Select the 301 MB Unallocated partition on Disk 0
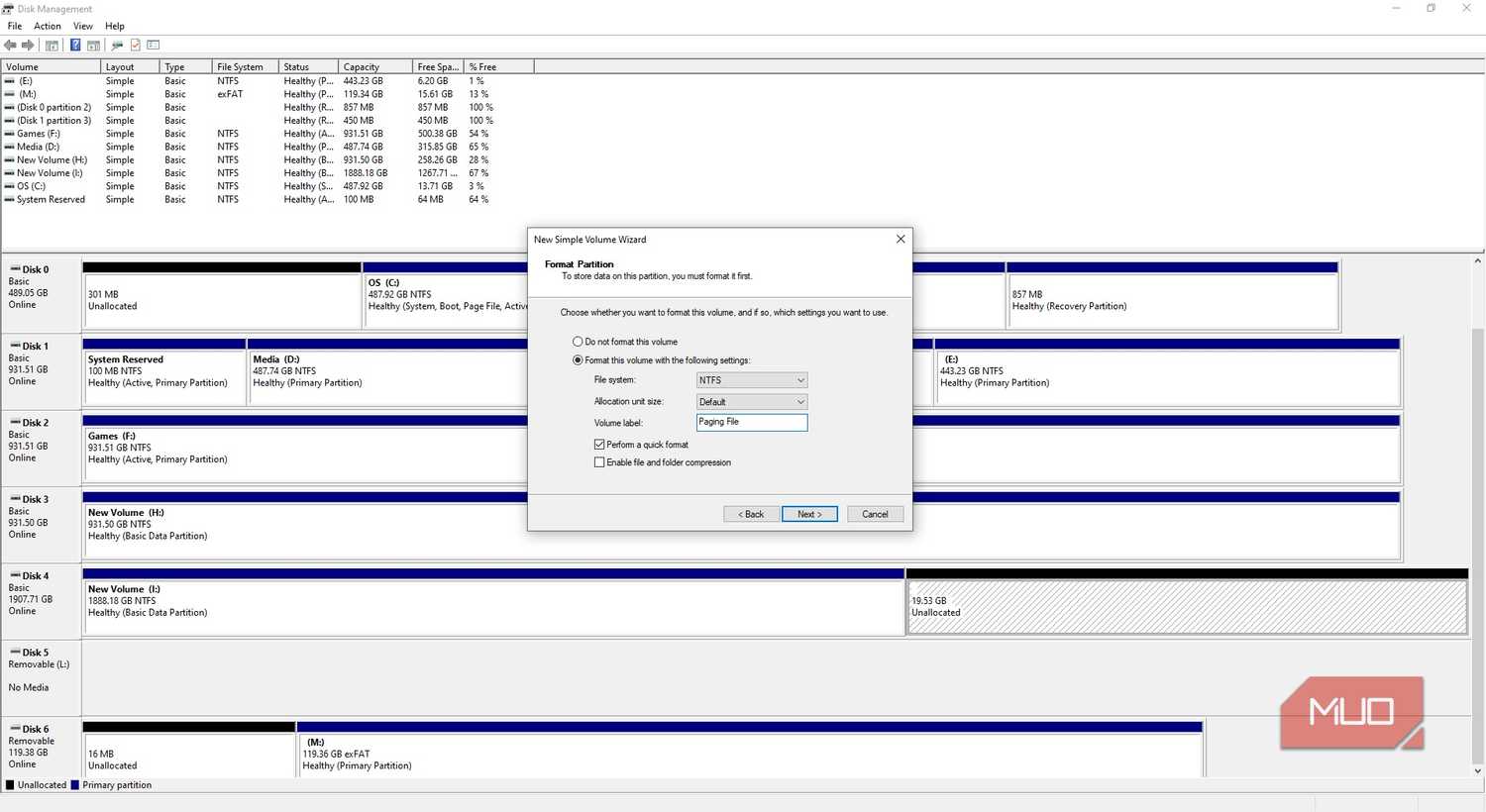The height and width of the screenshot is (812, 1486). coord(222,296)
